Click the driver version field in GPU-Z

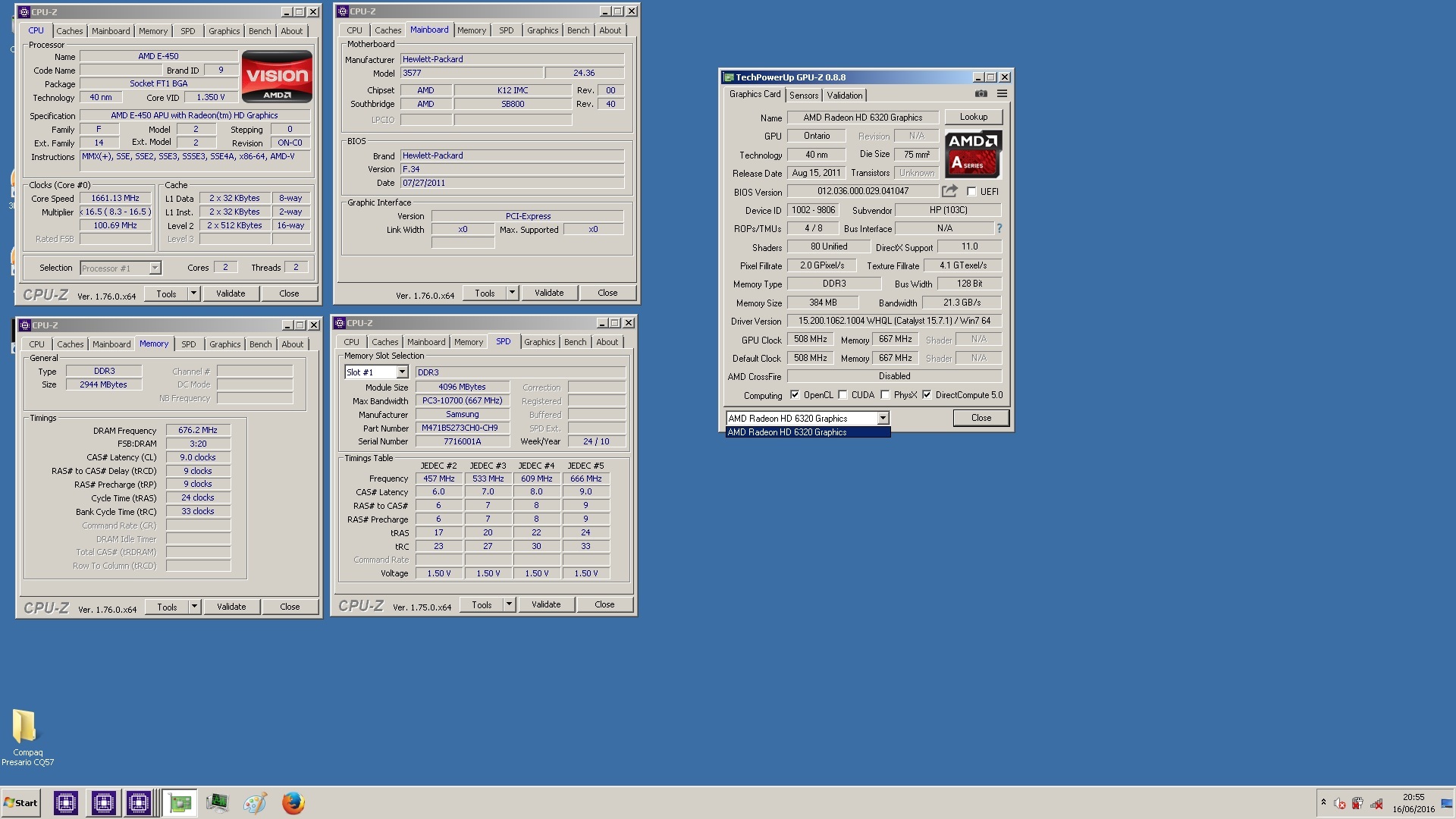[x=895, y=321]
